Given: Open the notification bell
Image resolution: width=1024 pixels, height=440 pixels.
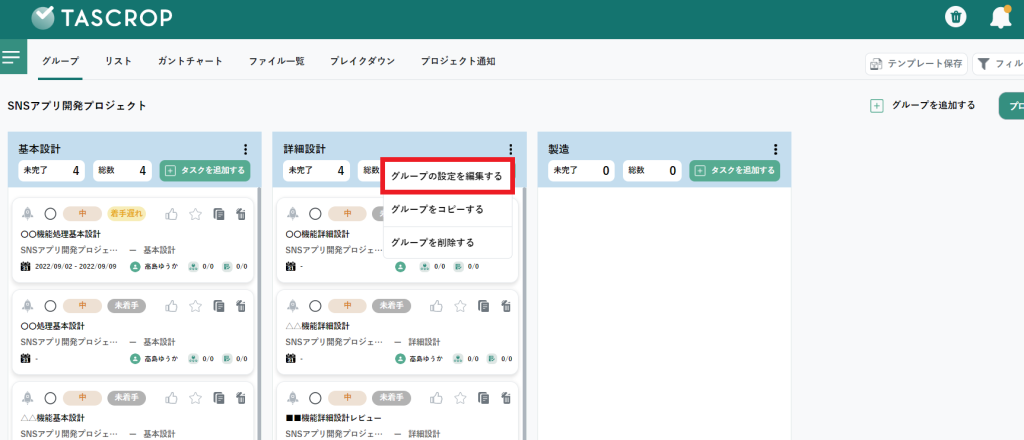Looking at the screenshot, I should (1000, 18).
